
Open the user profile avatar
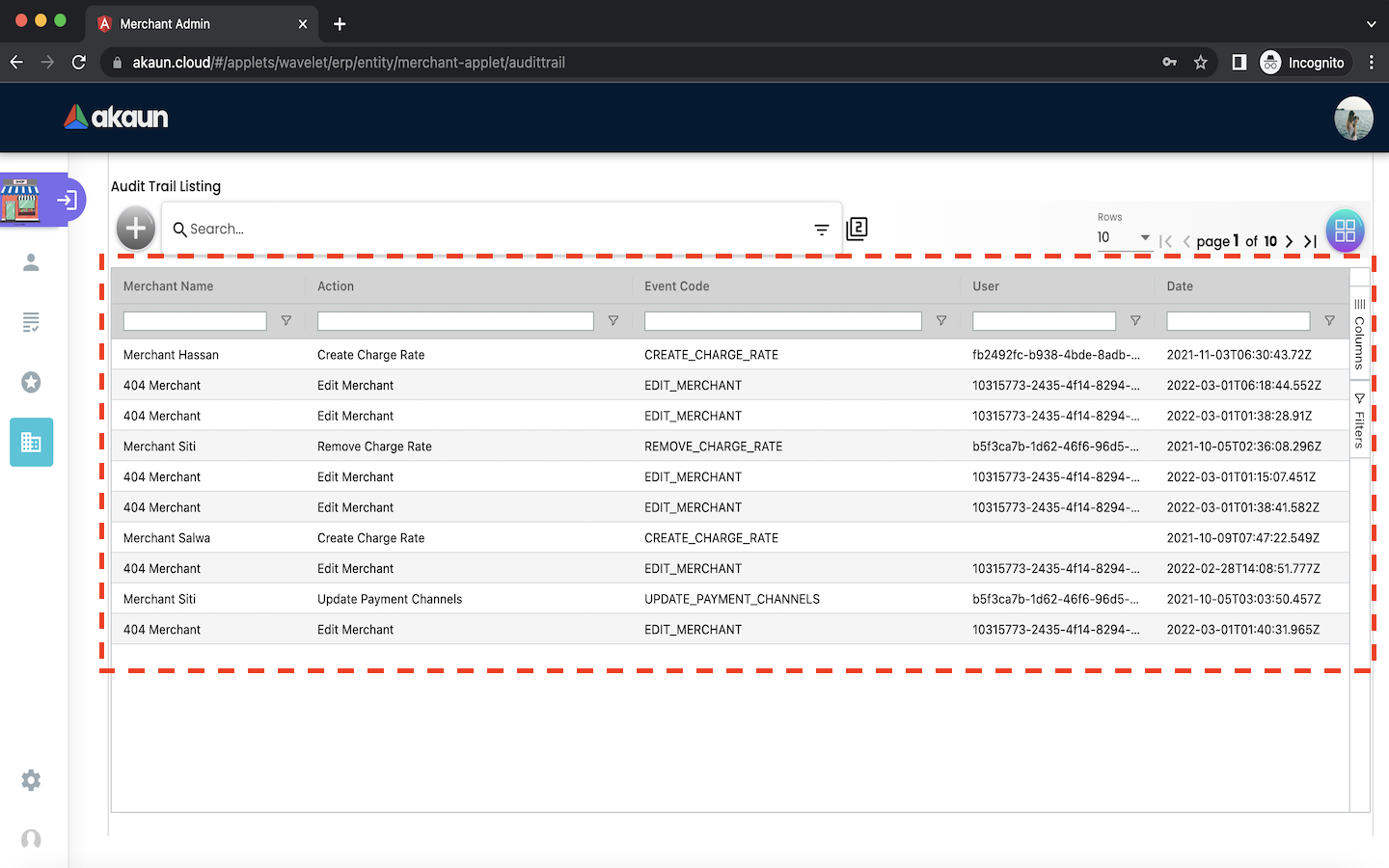(1353, 119)
